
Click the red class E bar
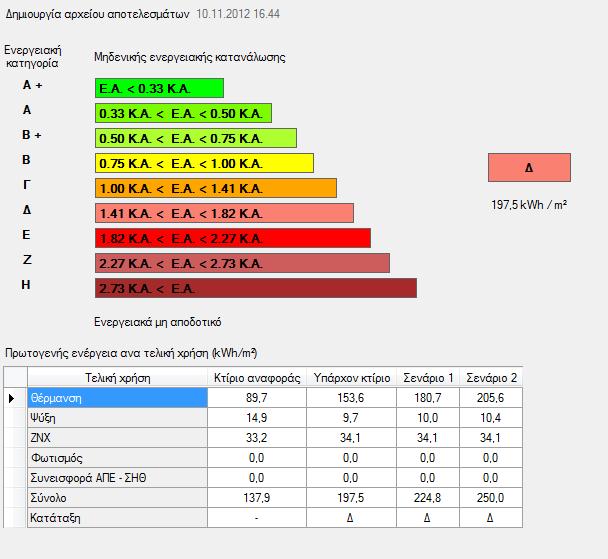pyautogui.click(x=233, y=238)
